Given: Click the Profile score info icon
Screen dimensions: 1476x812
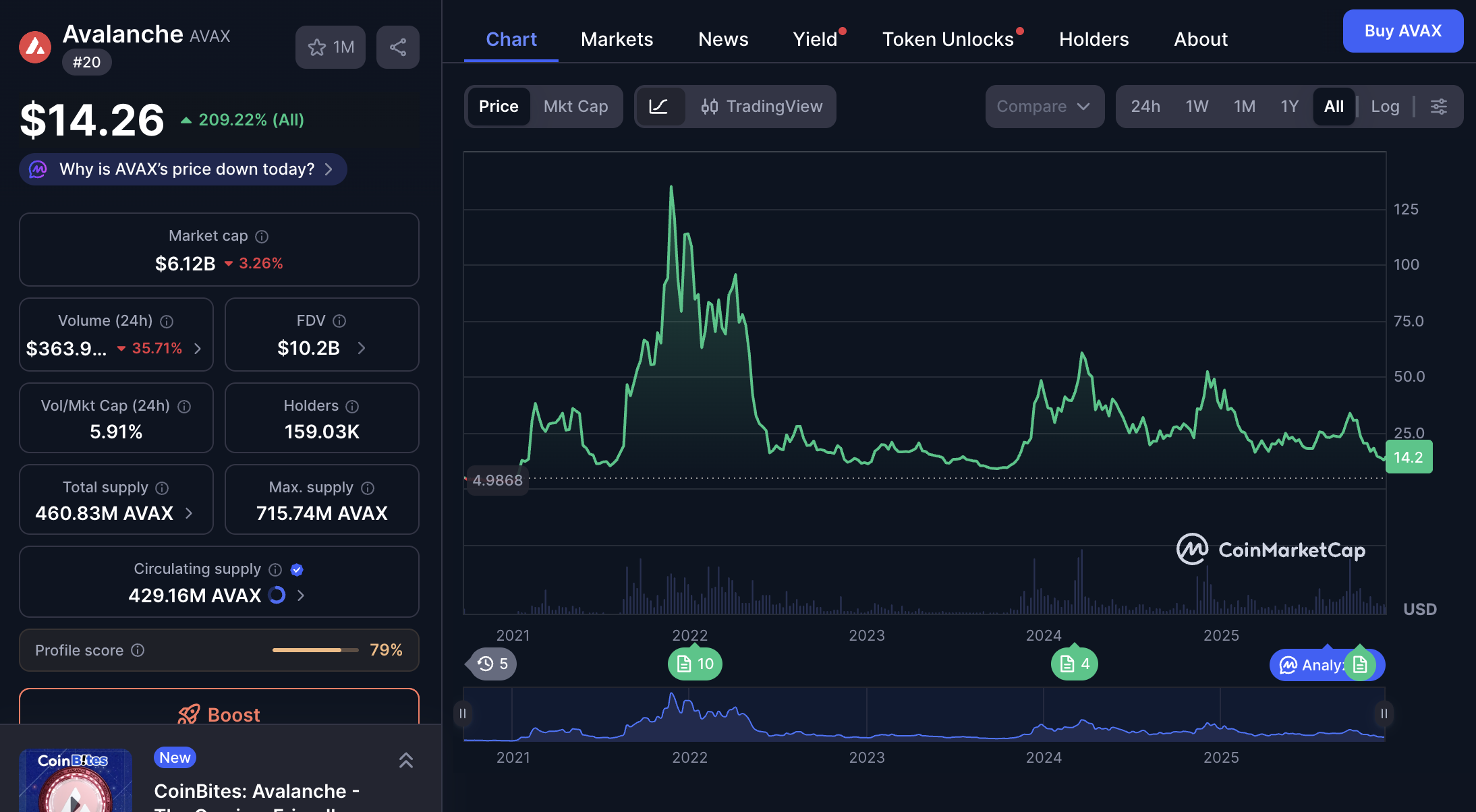Looking at the screenshot, I should coord(138,650).
